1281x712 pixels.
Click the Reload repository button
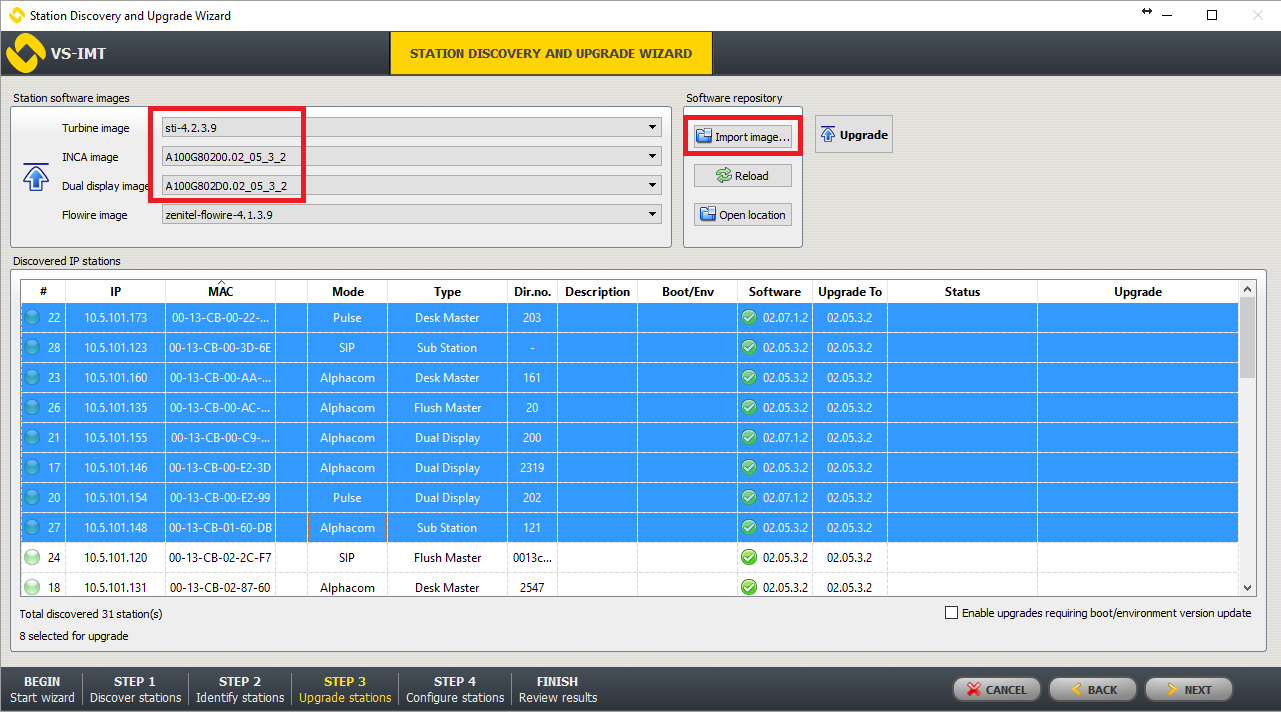(743, 176)
